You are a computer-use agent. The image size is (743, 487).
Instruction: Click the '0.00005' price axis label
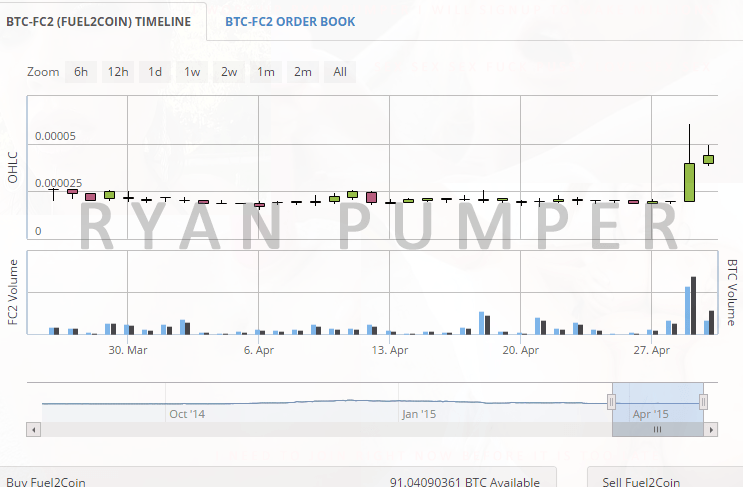pos(55,136)
